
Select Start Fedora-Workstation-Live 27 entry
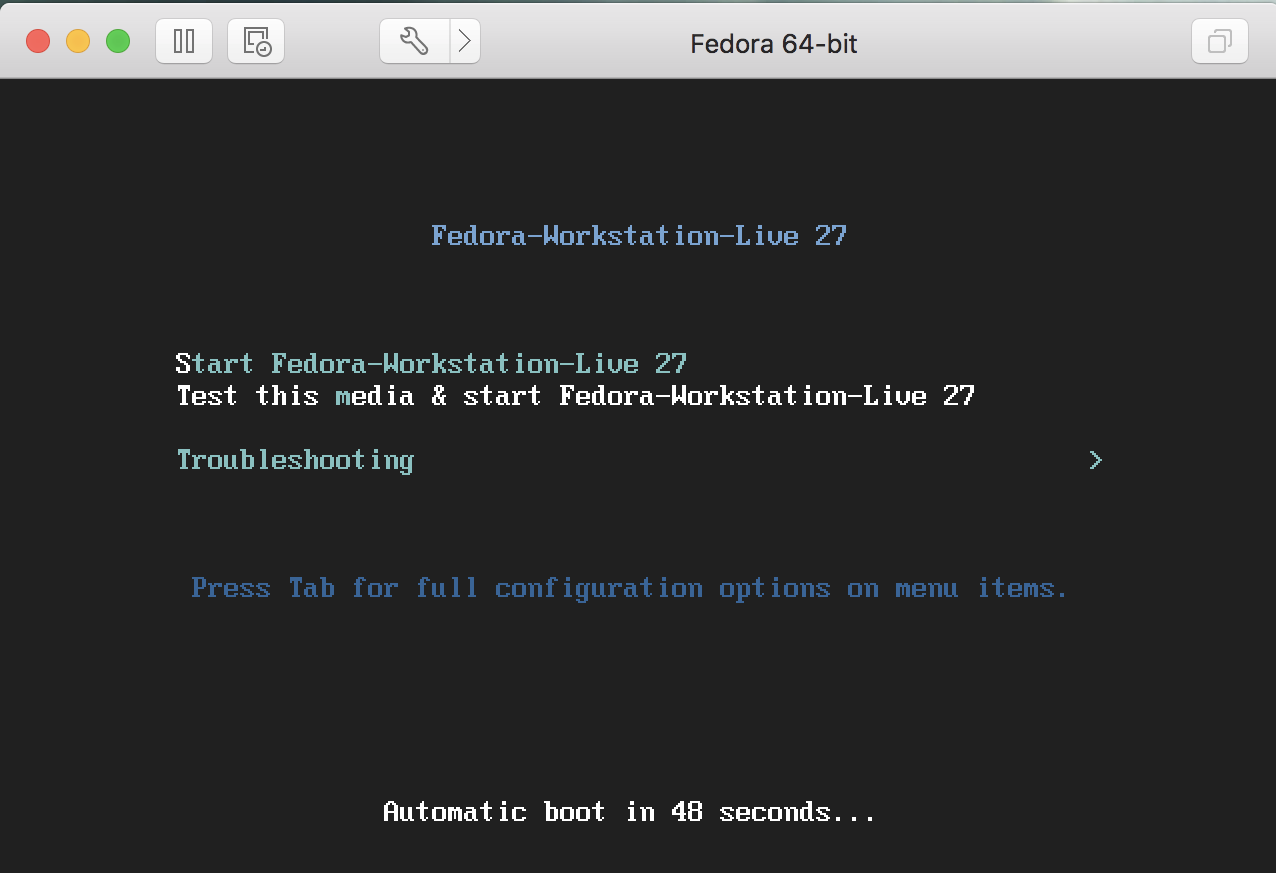[431, 364]
